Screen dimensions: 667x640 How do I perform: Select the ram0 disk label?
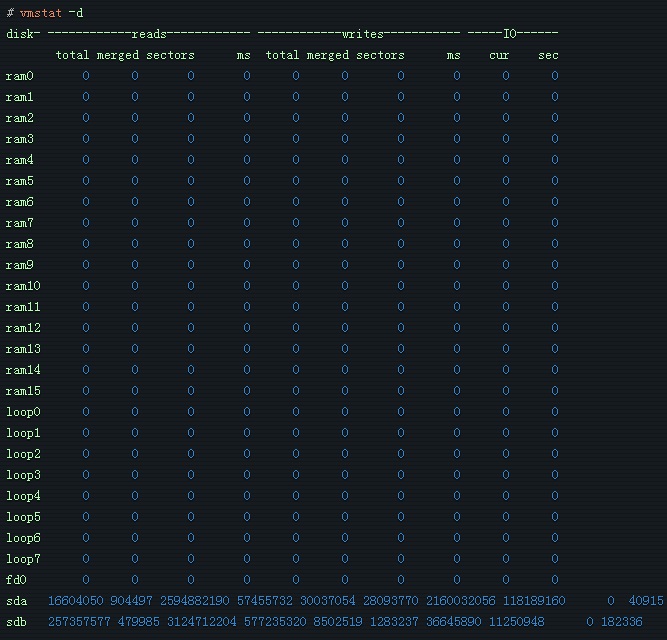pos(20,76)
